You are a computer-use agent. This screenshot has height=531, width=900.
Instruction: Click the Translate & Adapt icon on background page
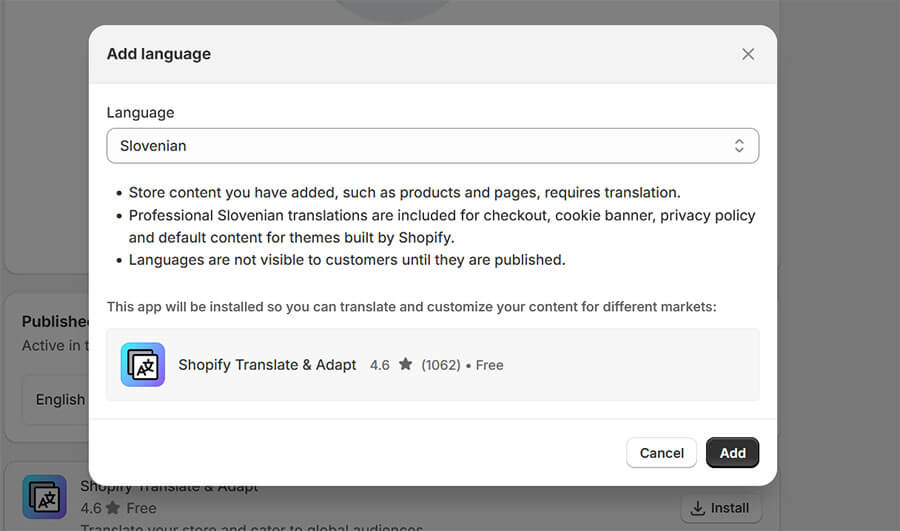[x=45, y=497]
